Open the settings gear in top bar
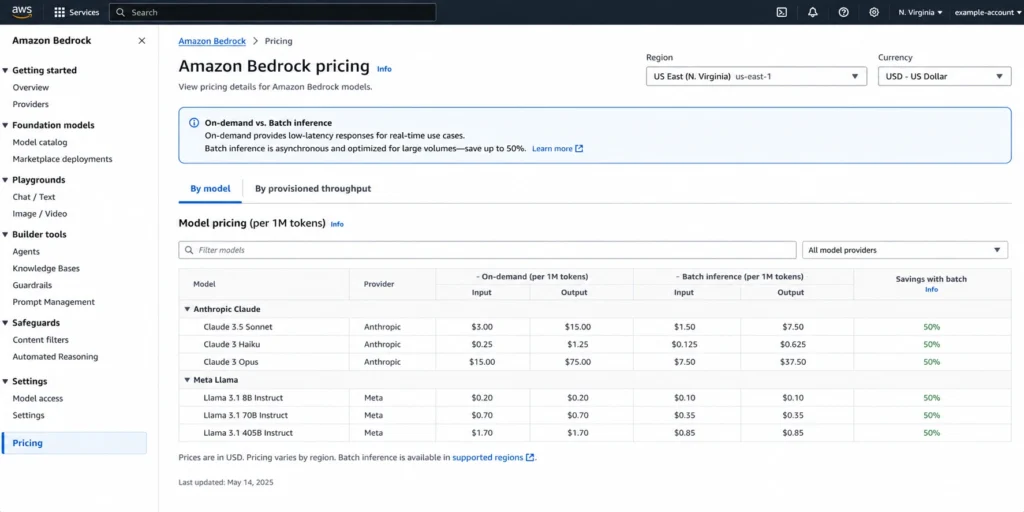The width and height of the screenshot is (1024, 512). tap(874, 12)
